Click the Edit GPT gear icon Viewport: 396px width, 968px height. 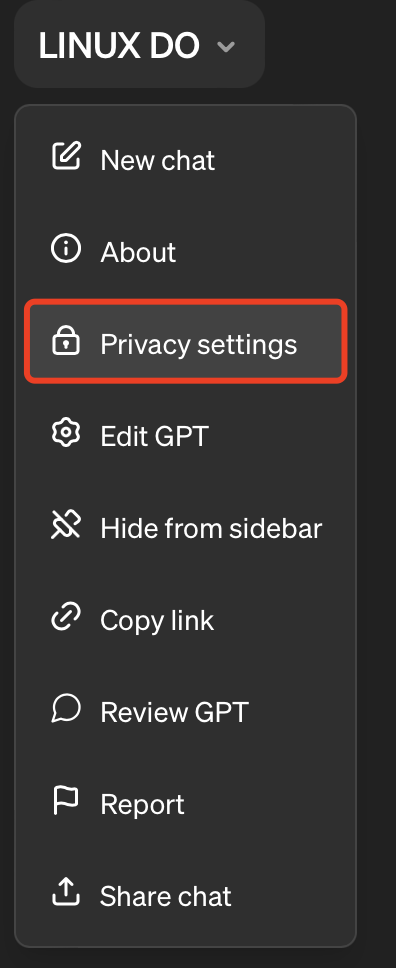point(66,433)
